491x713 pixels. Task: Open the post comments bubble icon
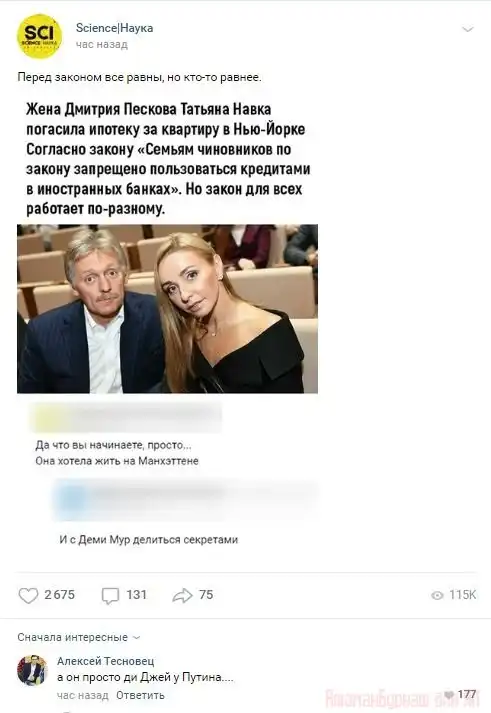110,595
